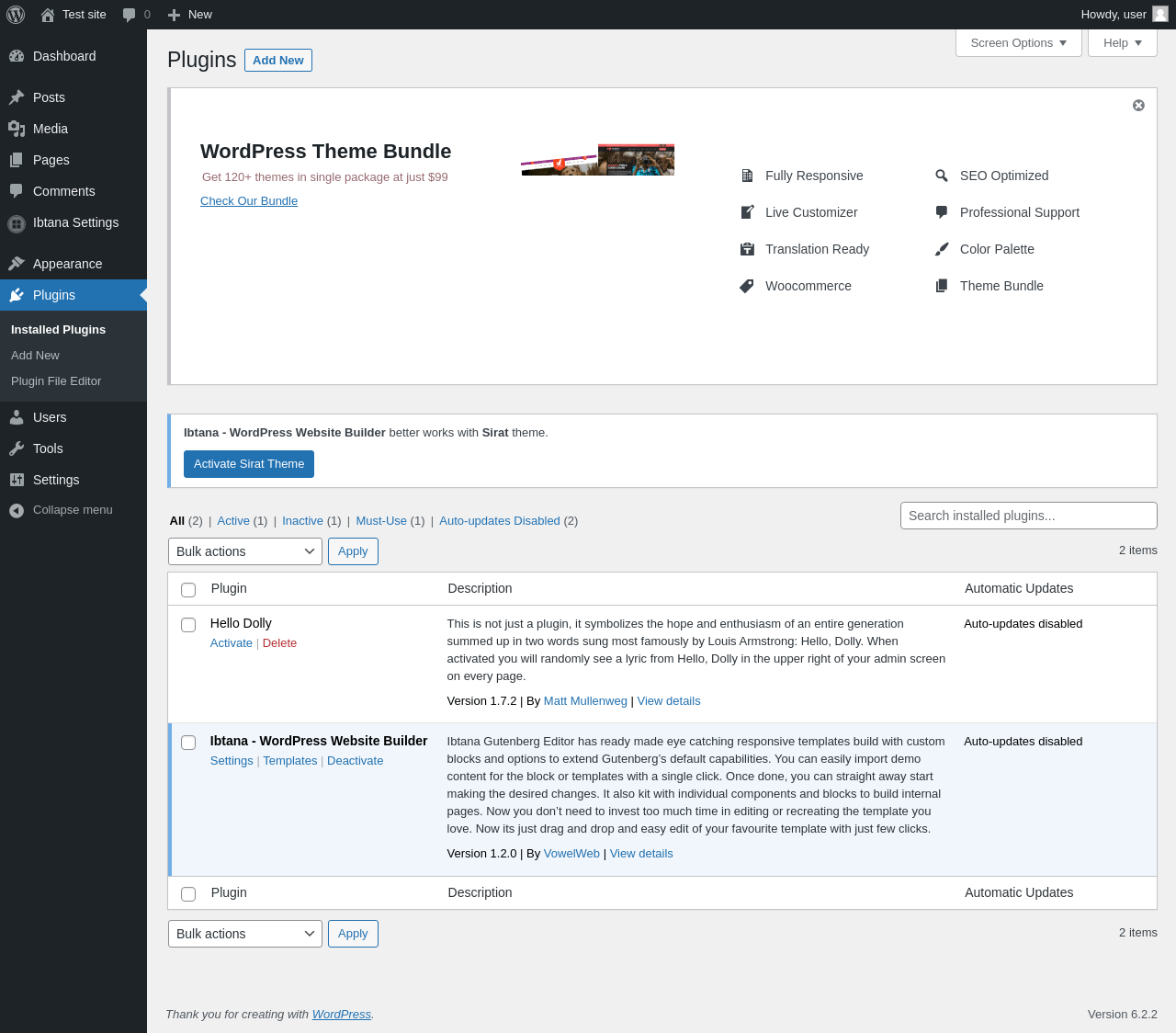Click the Ibtana Settings icon
Screen dimensions: 1176x1033
pyautogui.click(x=17, y=223)
